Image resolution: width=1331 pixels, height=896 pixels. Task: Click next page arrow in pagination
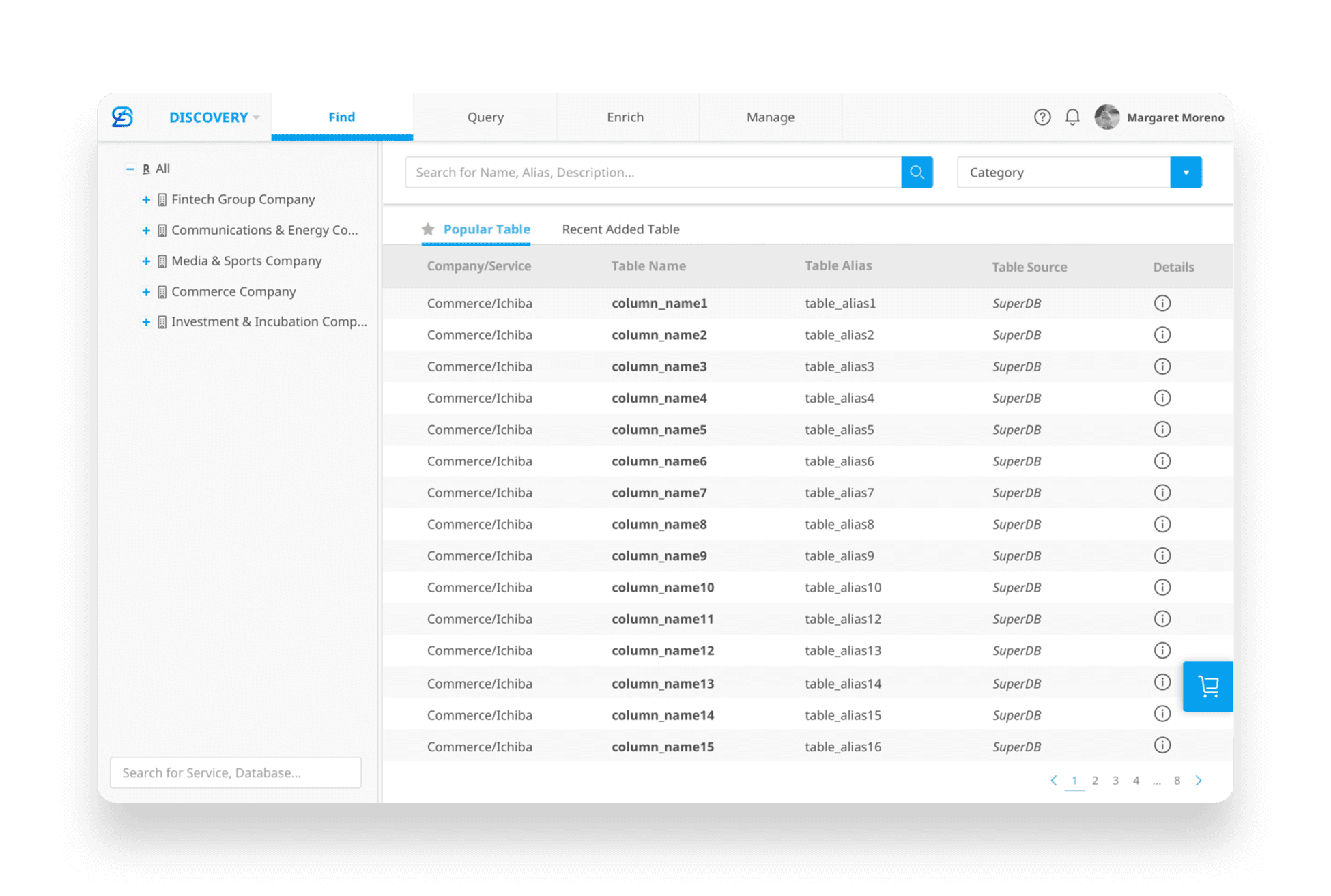click(1199, 781)
